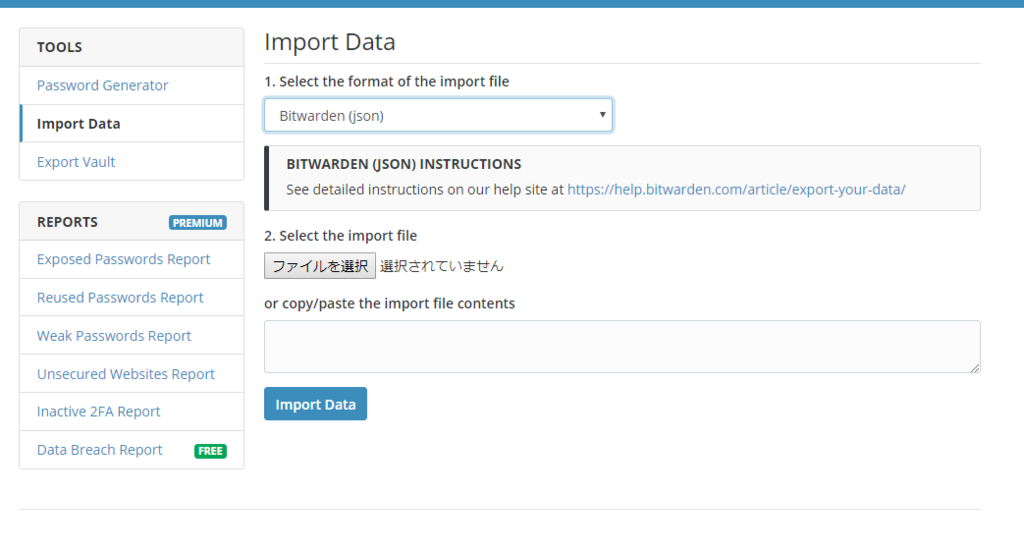Click the Import Data page heading
This screenshot has height=551, width=1024.
(330, 42)
